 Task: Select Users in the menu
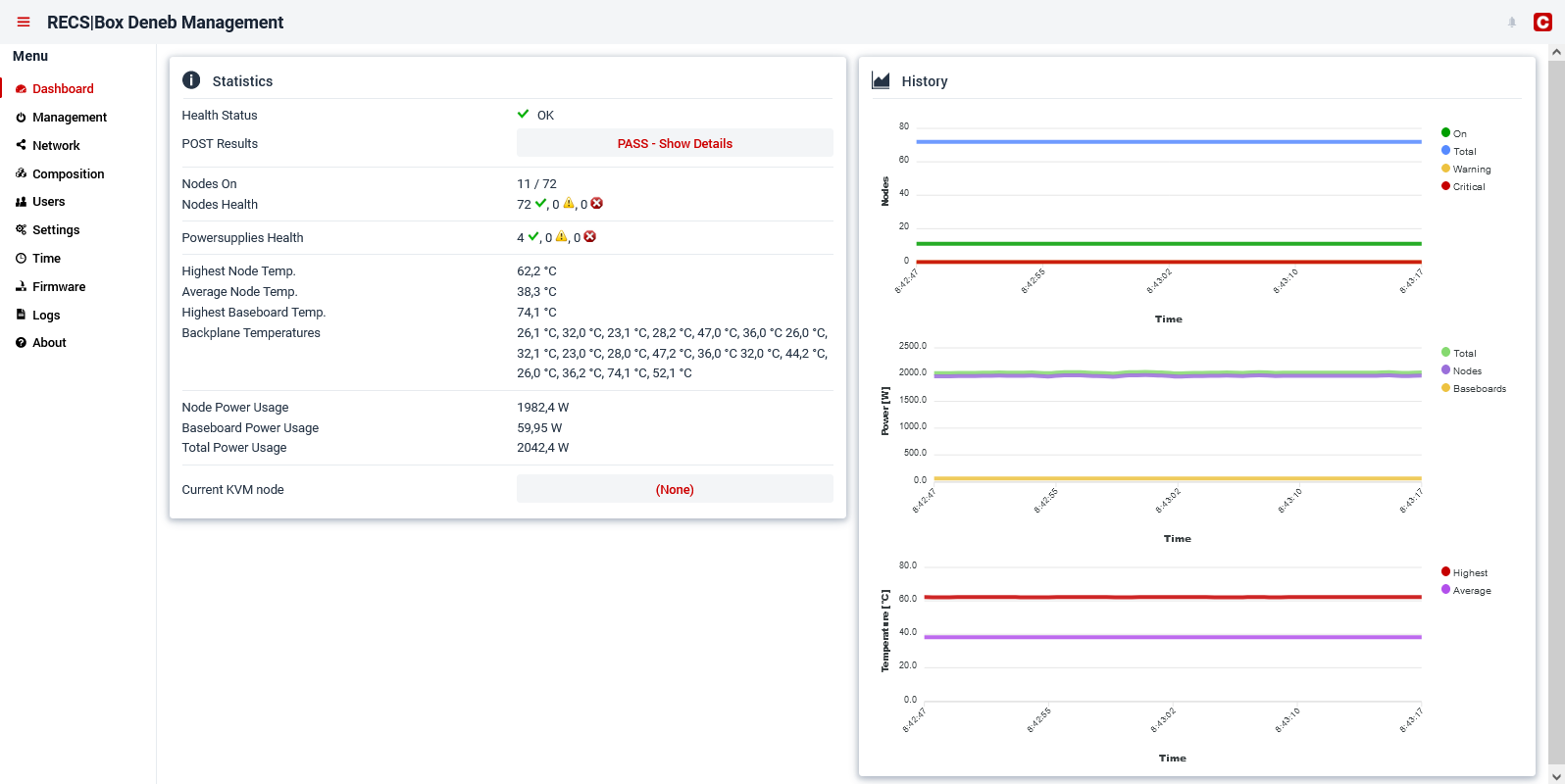(x=48, y=202)
